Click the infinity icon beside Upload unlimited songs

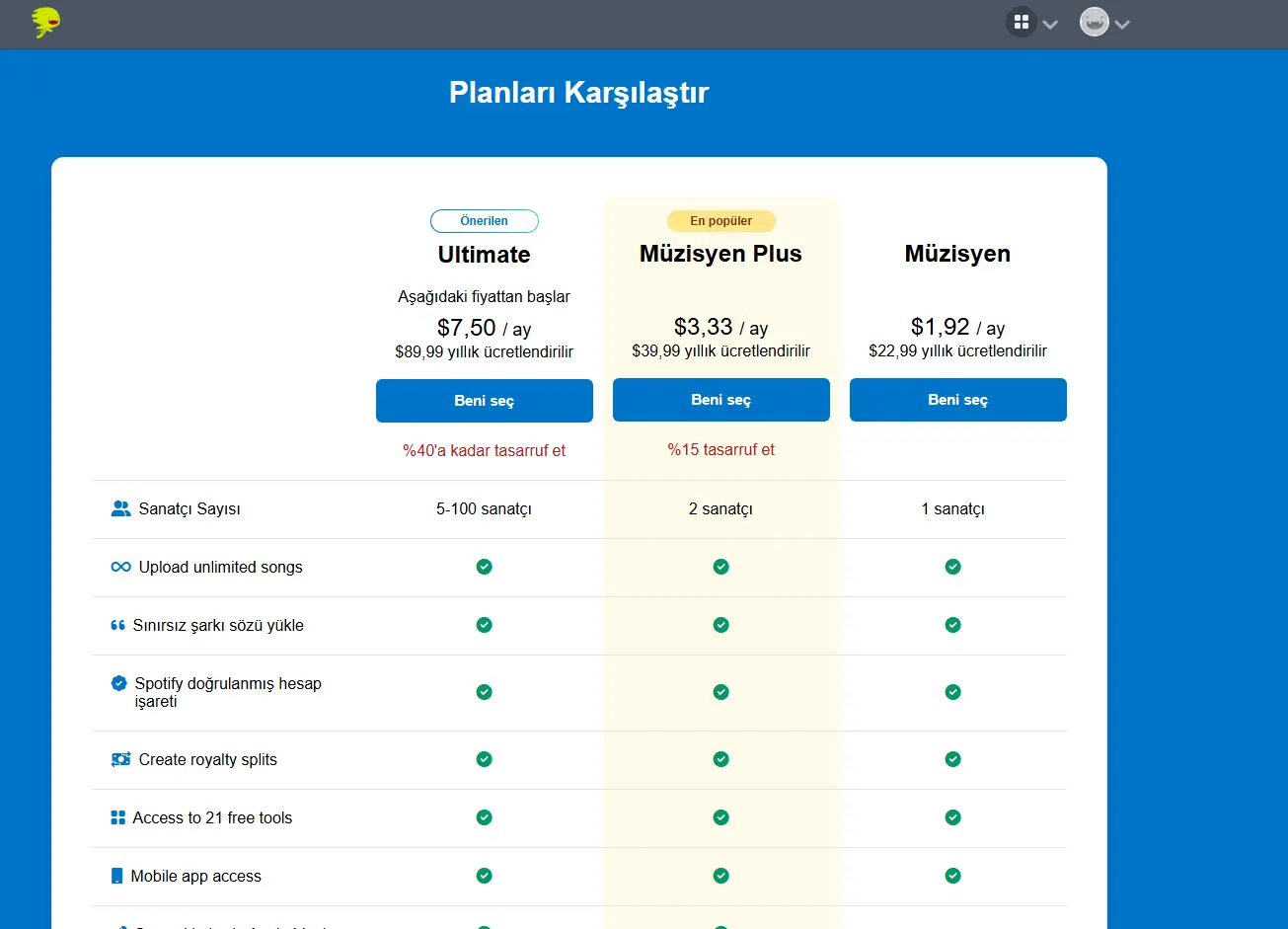click(x=121, y=568)
